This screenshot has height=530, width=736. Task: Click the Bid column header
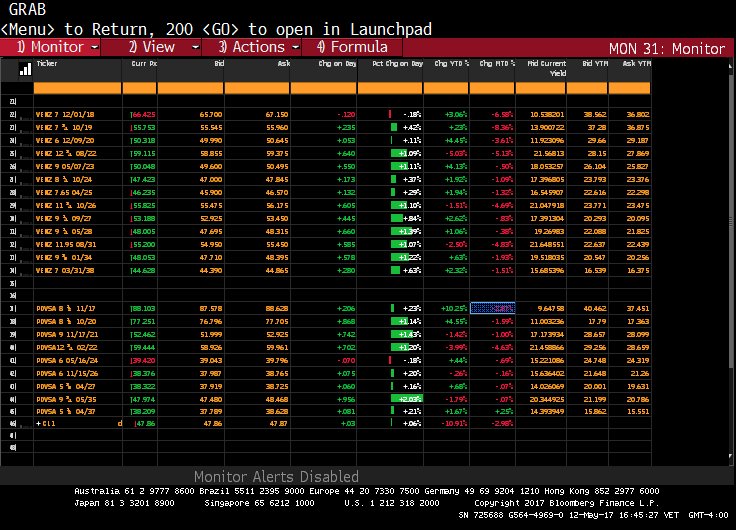coord(219,63)
